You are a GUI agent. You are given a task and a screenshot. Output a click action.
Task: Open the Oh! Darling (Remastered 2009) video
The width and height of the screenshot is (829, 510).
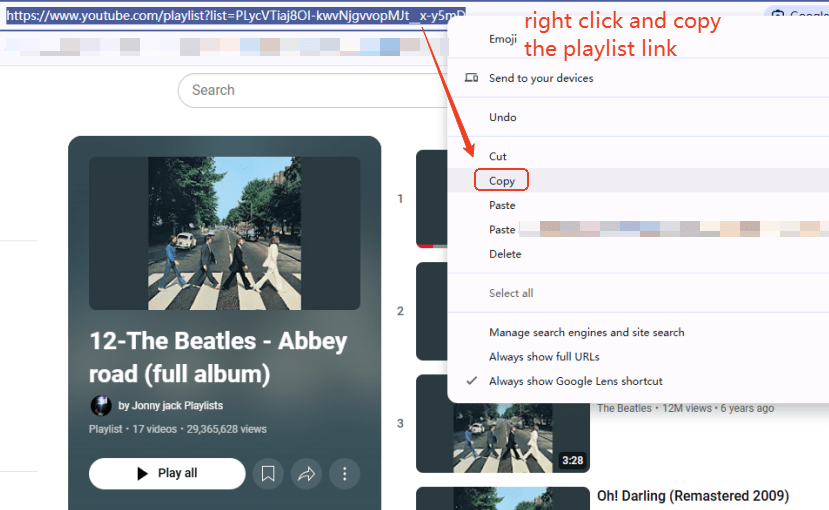692,496
